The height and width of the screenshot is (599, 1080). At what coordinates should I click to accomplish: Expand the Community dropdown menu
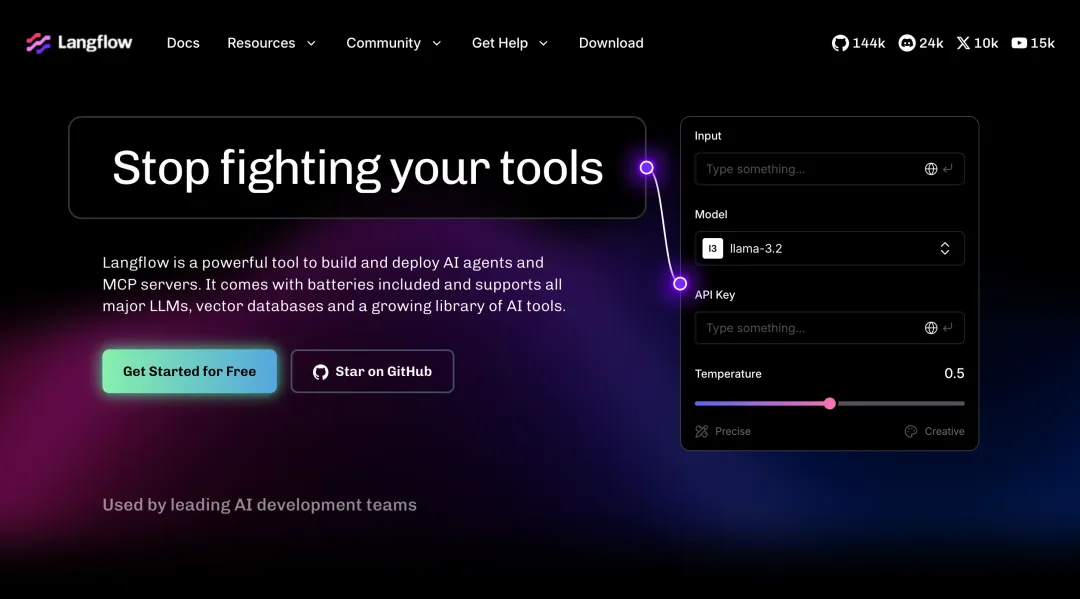(393, 43)
